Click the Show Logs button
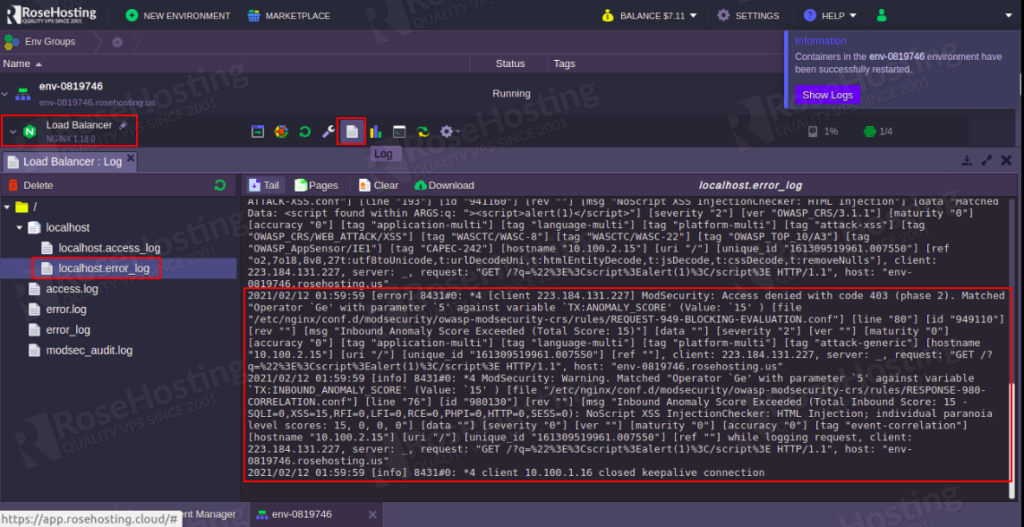Image resolution: width=1024 pixels, height=527 pixels. (827, 95)
